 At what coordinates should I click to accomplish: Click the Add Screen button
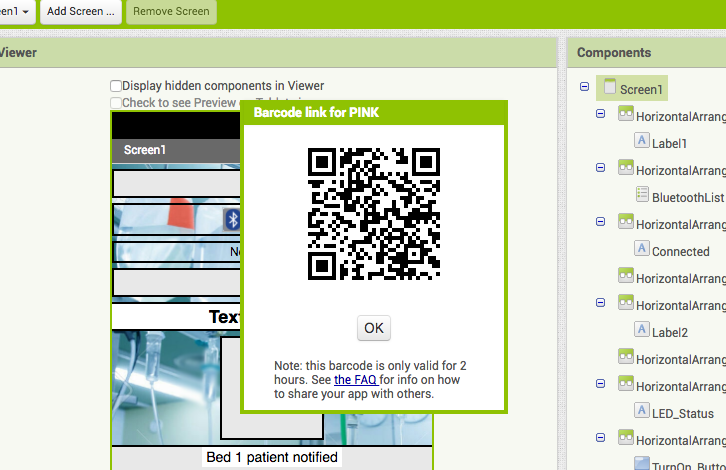coord(81,11)
